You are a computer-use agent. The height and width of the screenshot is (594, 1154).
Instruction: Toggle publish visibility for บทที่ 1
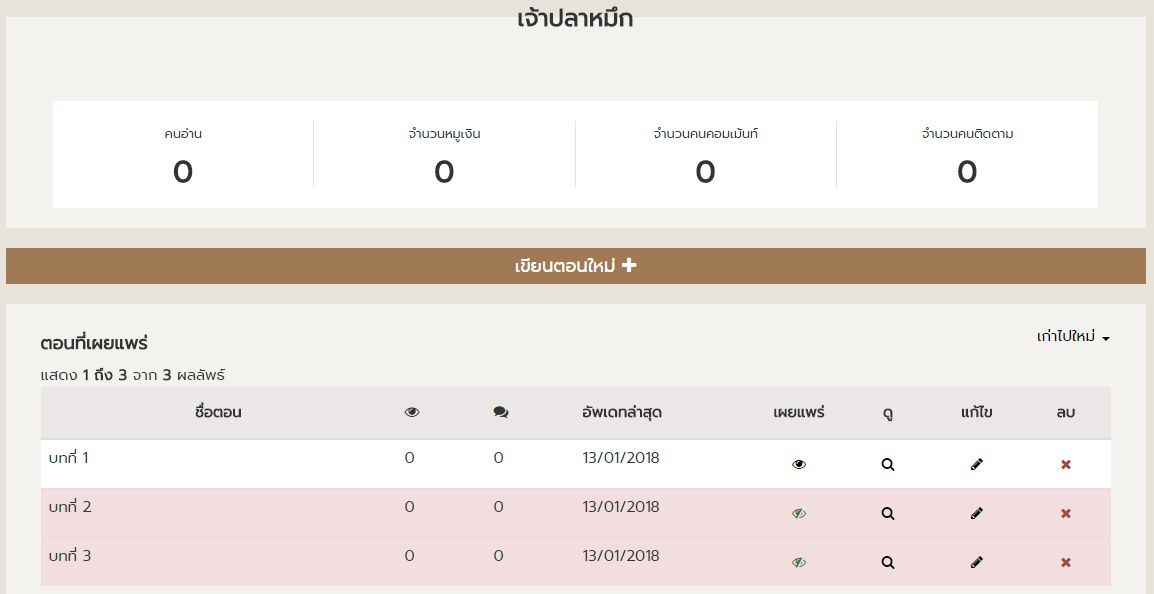point(799,464)
